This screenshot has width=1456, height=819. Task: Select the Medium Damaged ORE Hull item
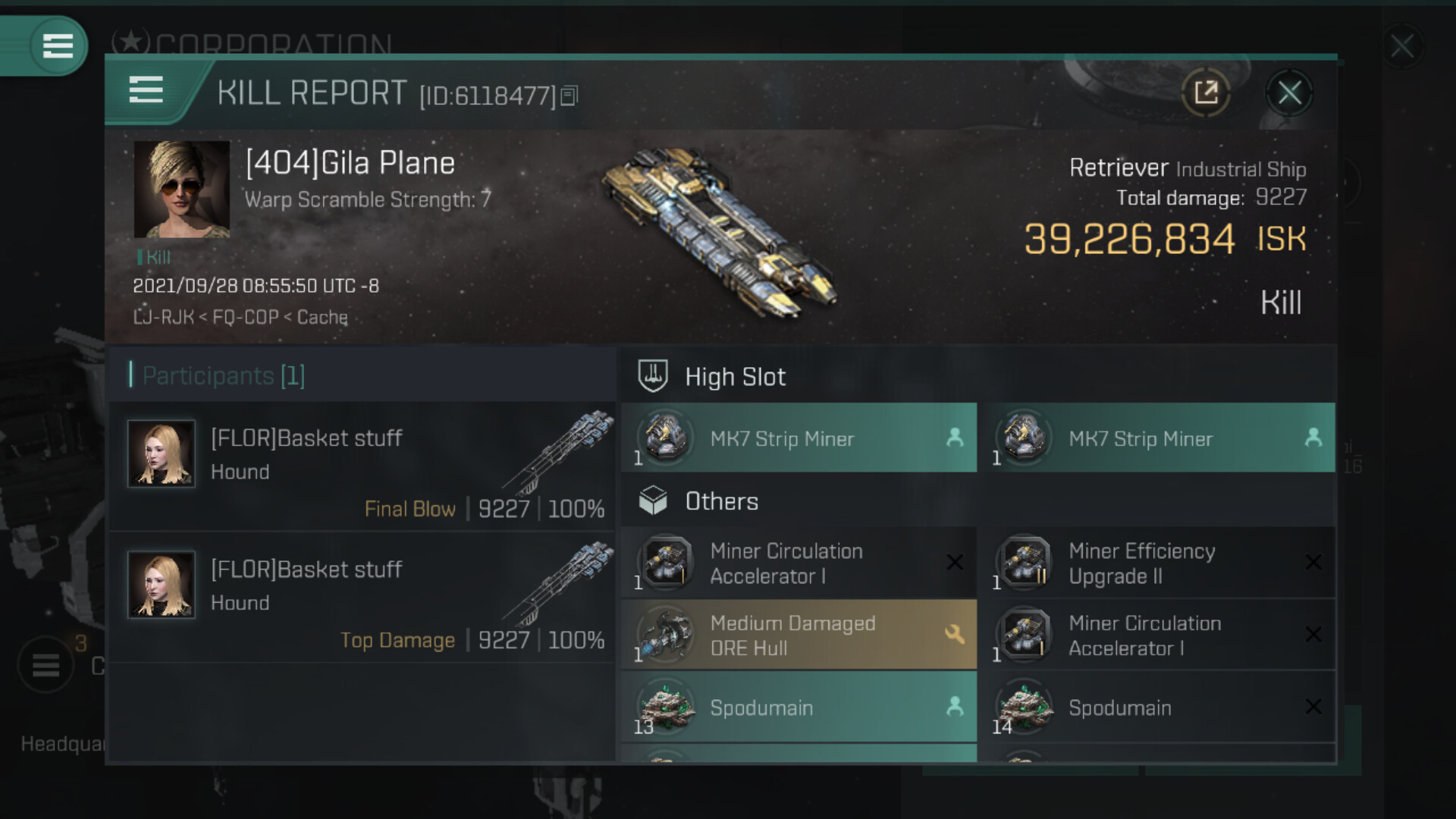coord(792,635)
